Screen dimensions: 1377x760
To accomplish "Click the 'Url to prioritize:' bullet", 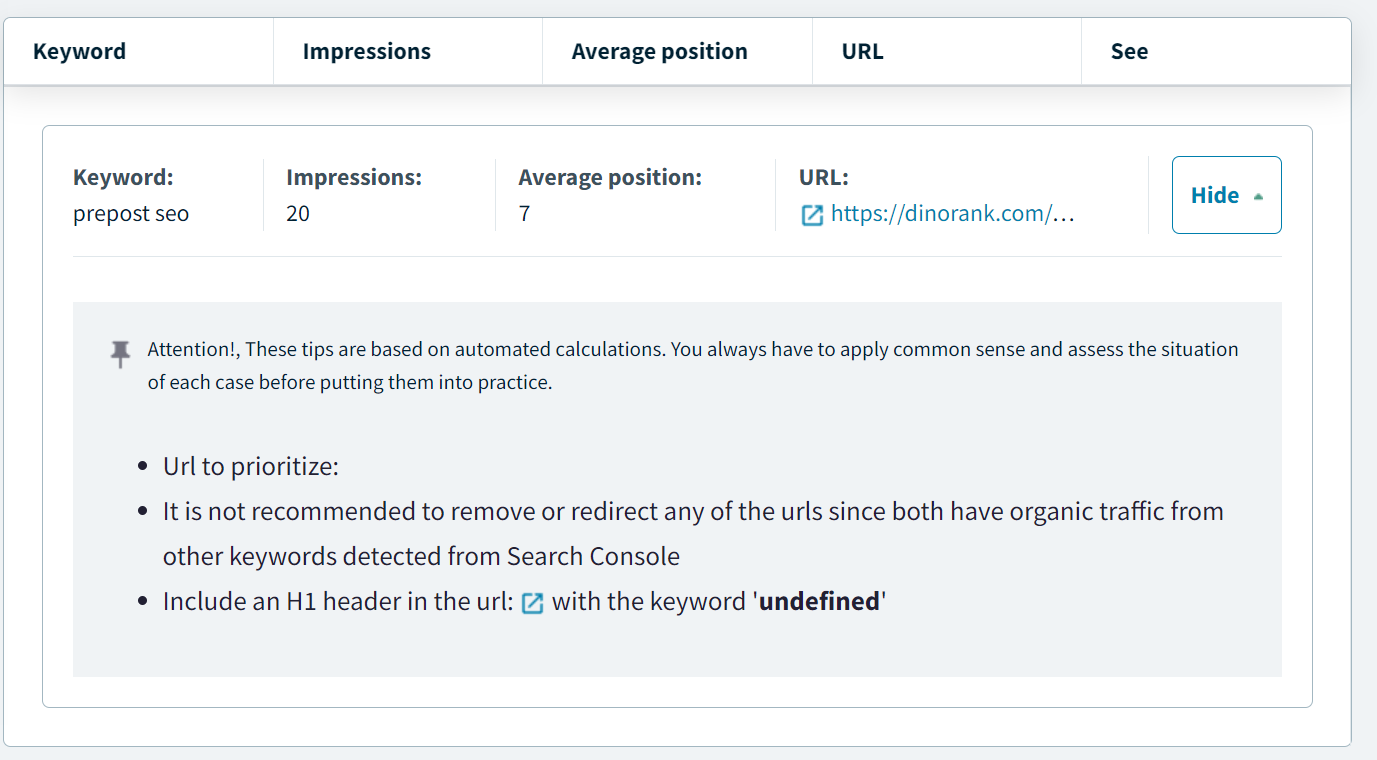I will [251, 467].
